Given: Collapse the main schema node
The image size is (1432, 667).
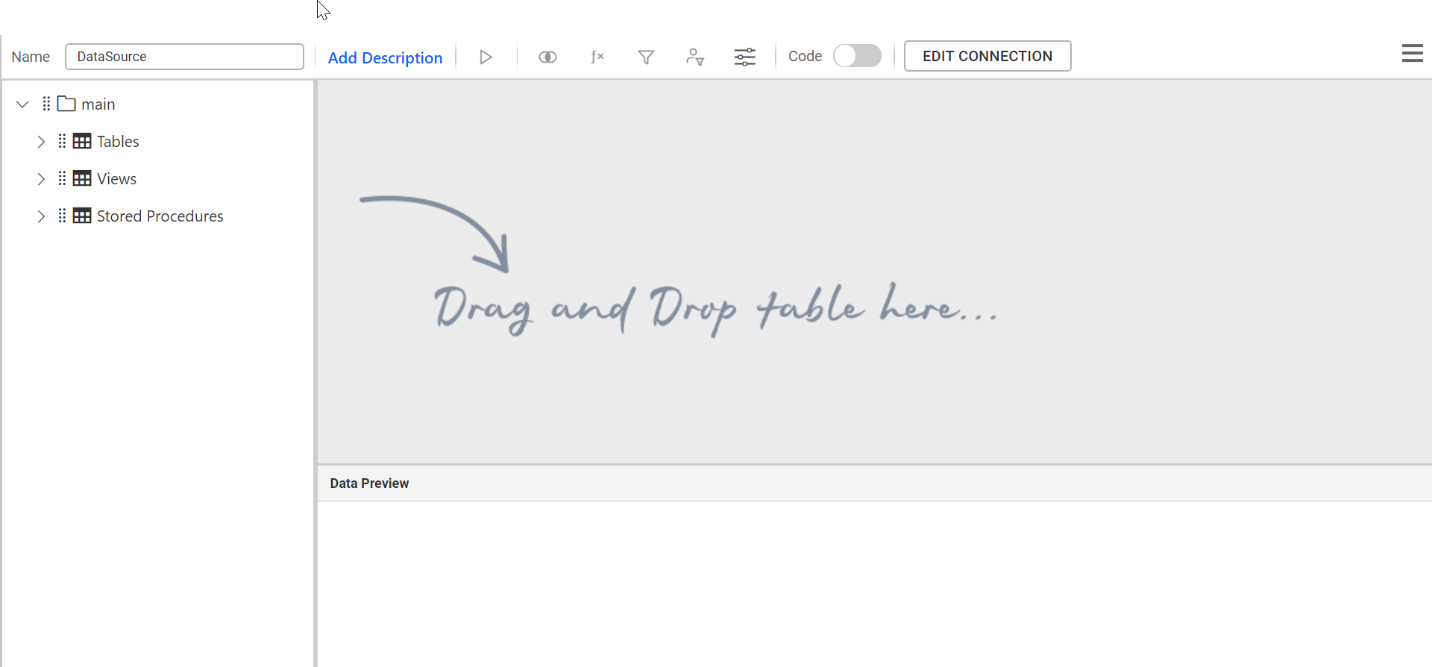Looking at the screenshot, I should pos(22,104).
